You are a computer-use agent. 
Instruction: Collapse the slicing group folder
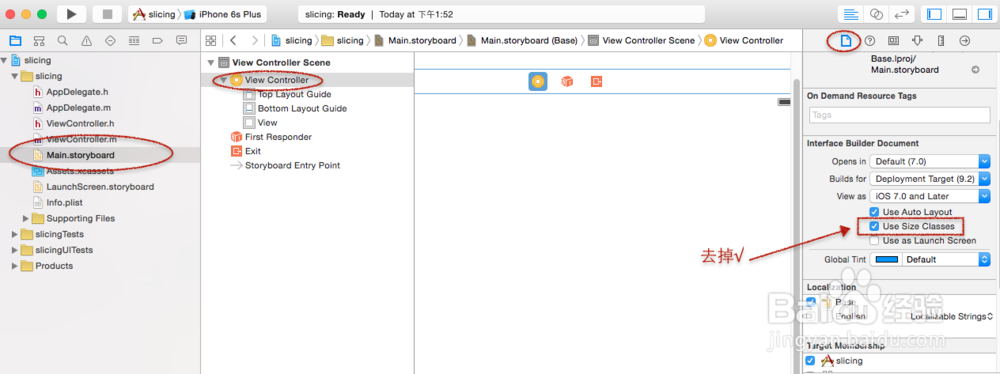coord(15,76)
